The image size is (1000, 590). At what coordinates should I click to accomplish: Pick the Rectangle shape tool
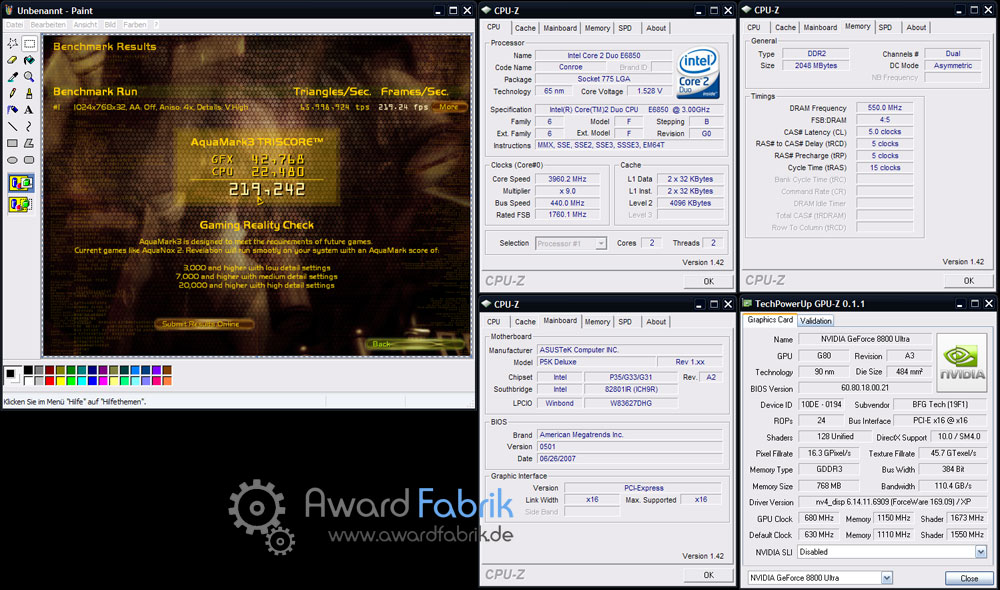[12, 143]
